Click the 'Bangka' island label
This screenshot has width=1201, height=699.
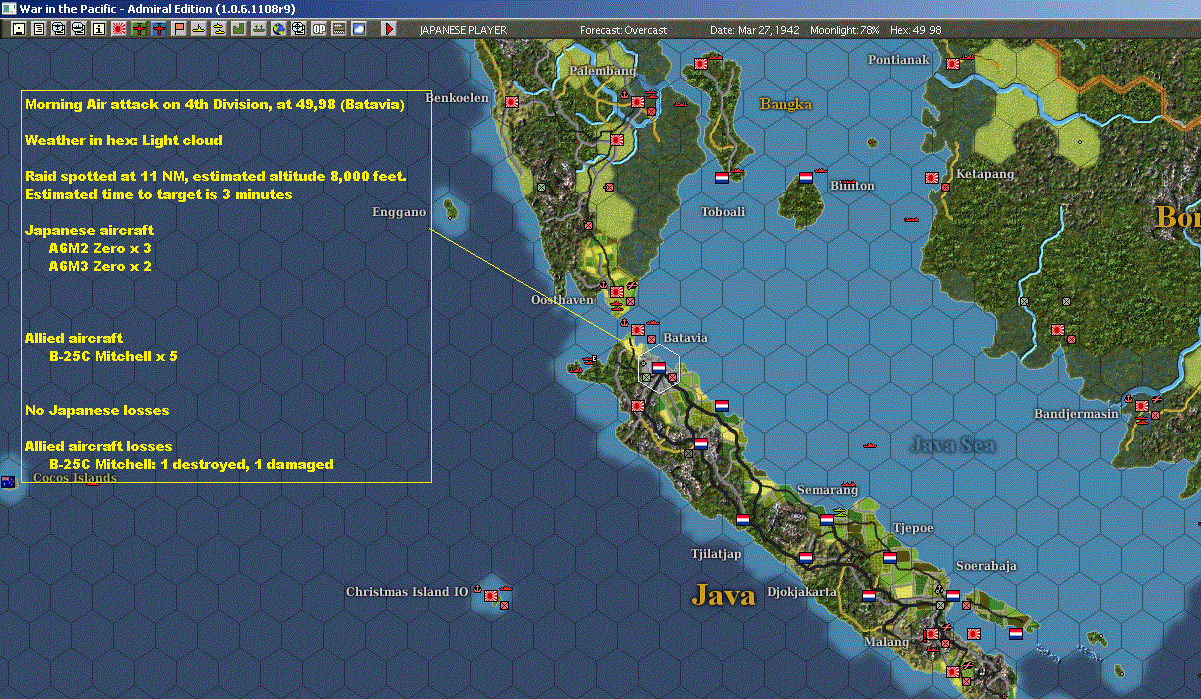point(786,104)
